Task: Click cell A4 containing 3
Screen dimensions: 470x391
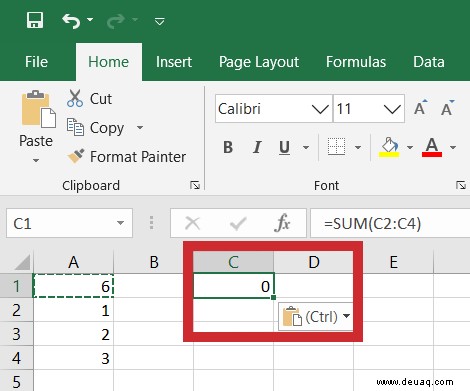Action: click(x=73, y=358)
